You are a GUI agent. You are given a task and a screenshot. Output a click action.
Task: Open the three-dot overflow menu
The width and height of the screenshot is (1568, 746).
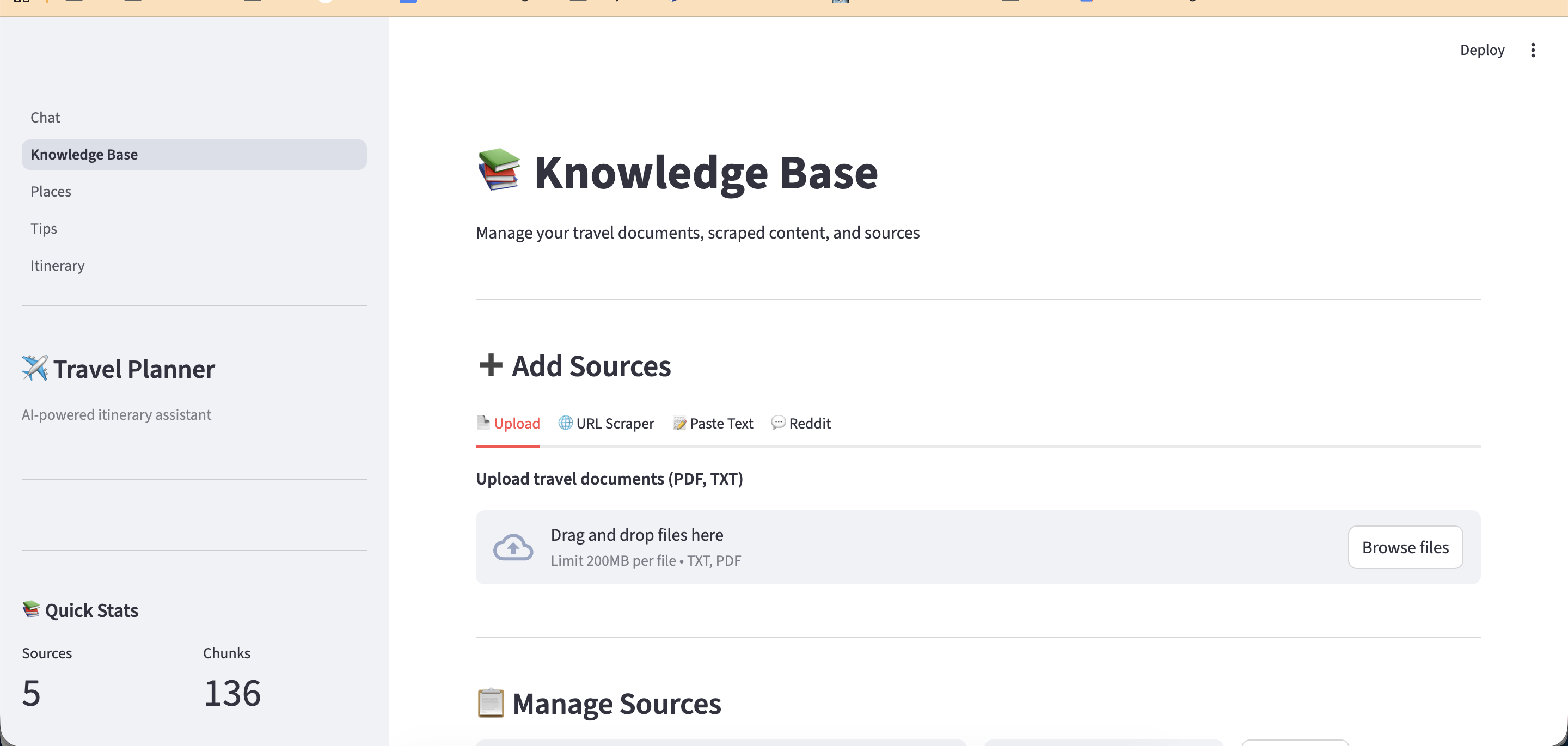[1533, 50]
